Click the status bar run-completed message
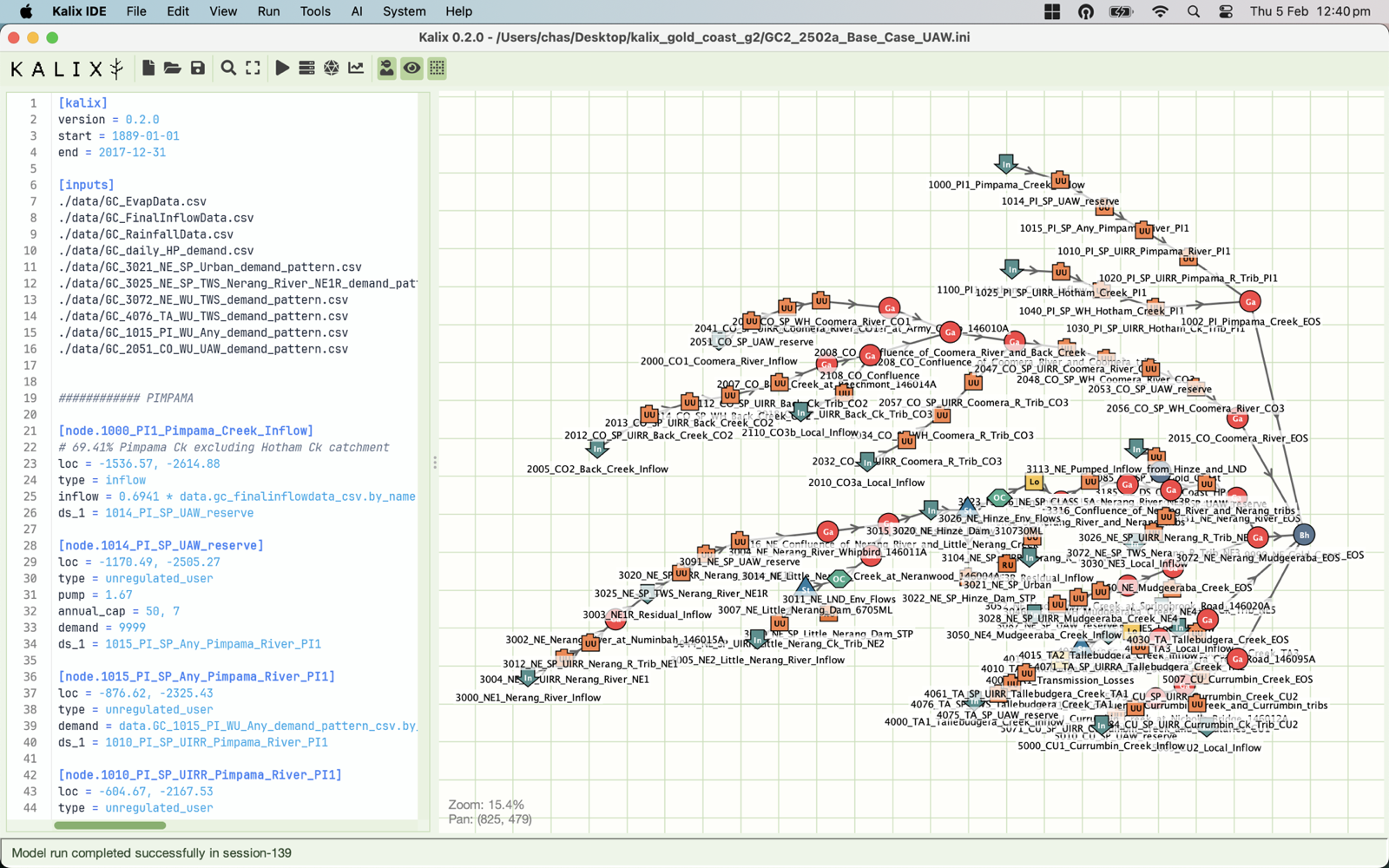Viewport: 1389px width, 868px height. (152, 853)
